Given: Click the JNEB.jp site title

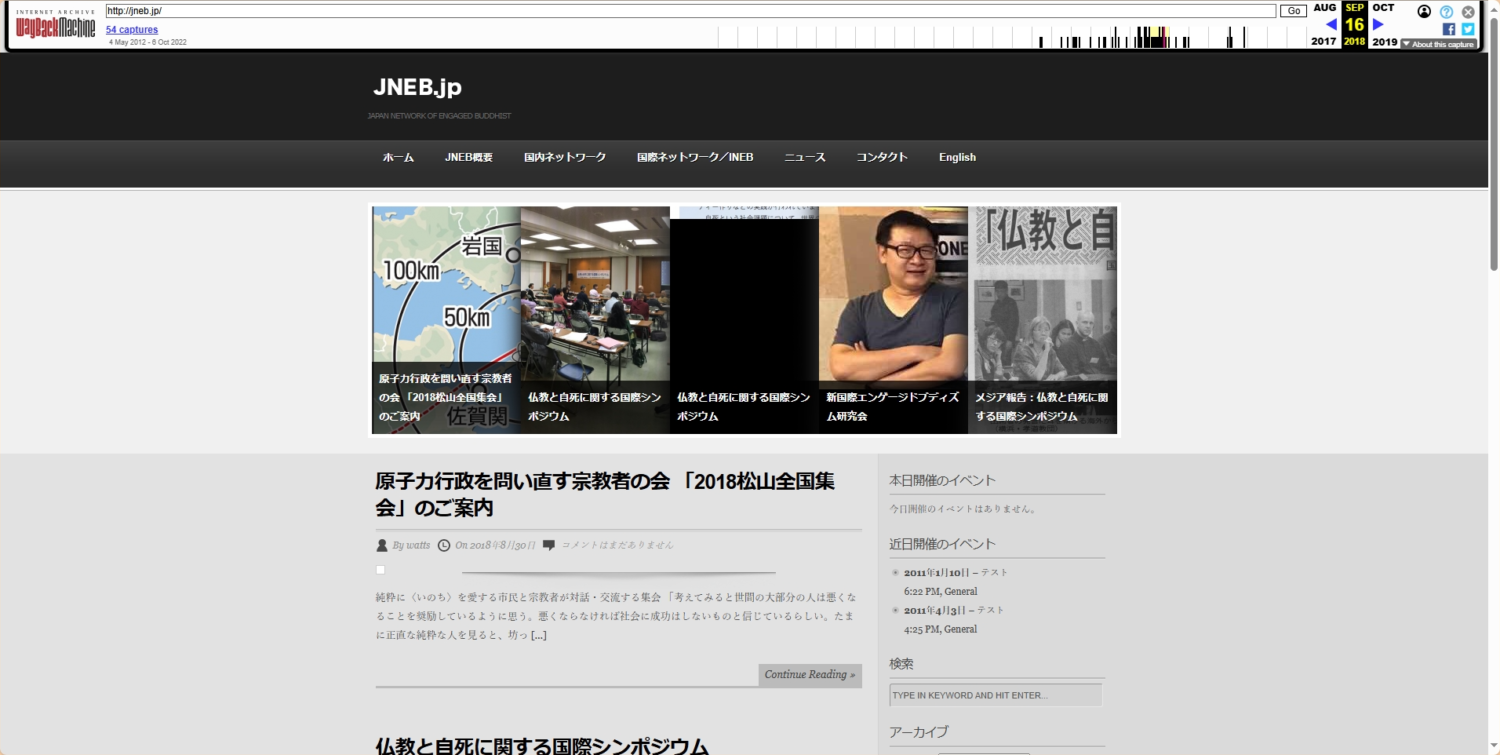Looking at the screenshot, I should click(417, 87).
